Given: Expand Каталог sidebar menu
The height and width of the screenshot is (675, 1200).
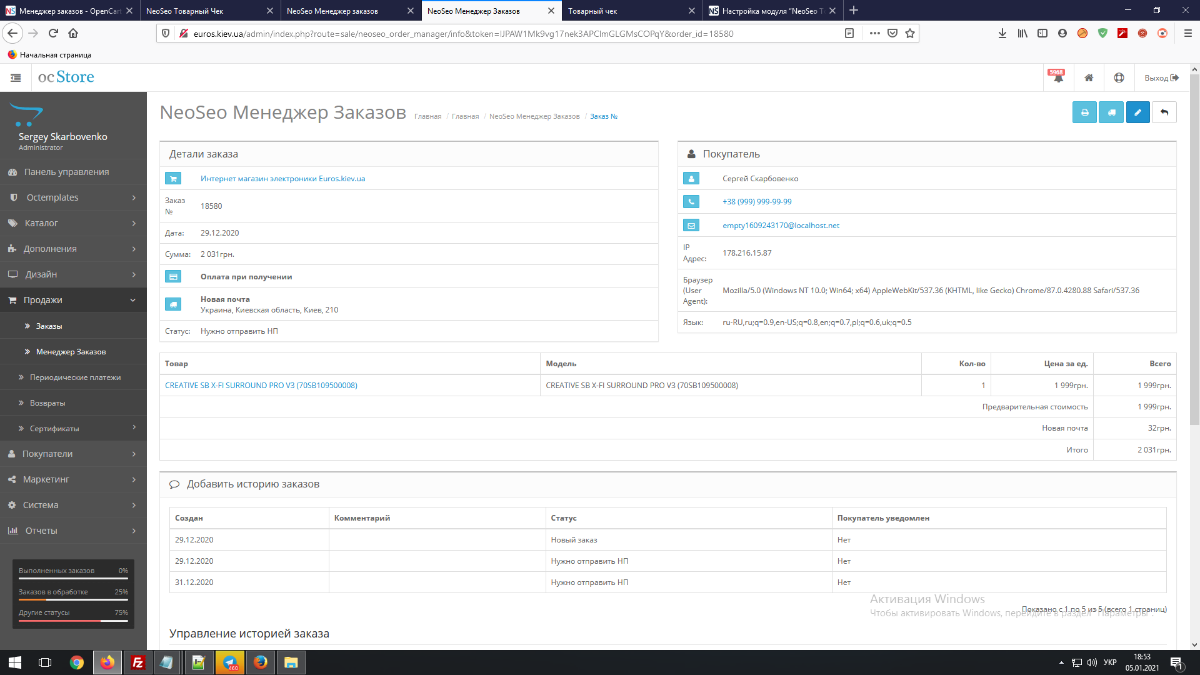Looking at the screenshot, I should point(73,223).
